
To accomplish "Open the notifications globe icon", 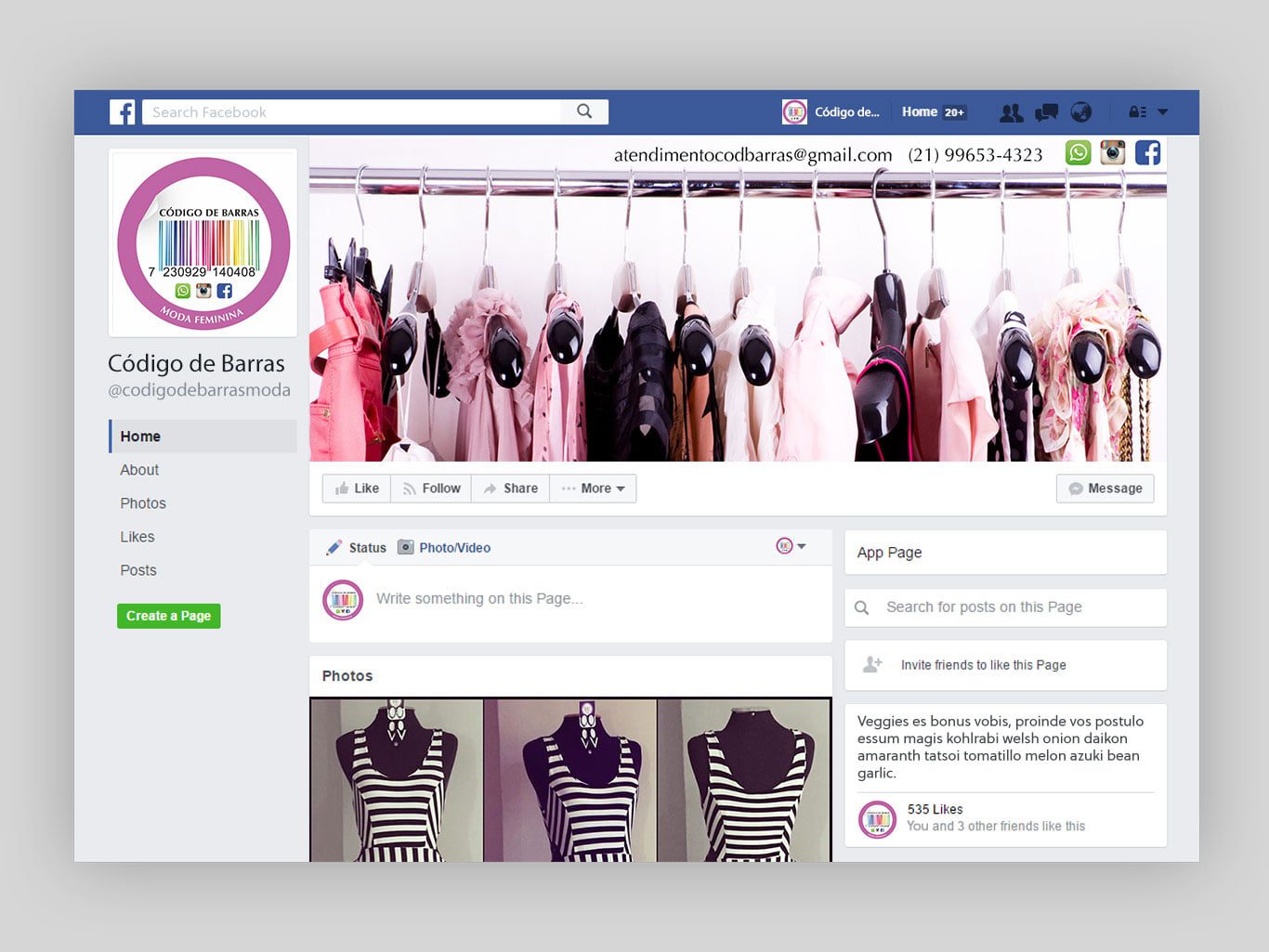I will (1080, 112).
